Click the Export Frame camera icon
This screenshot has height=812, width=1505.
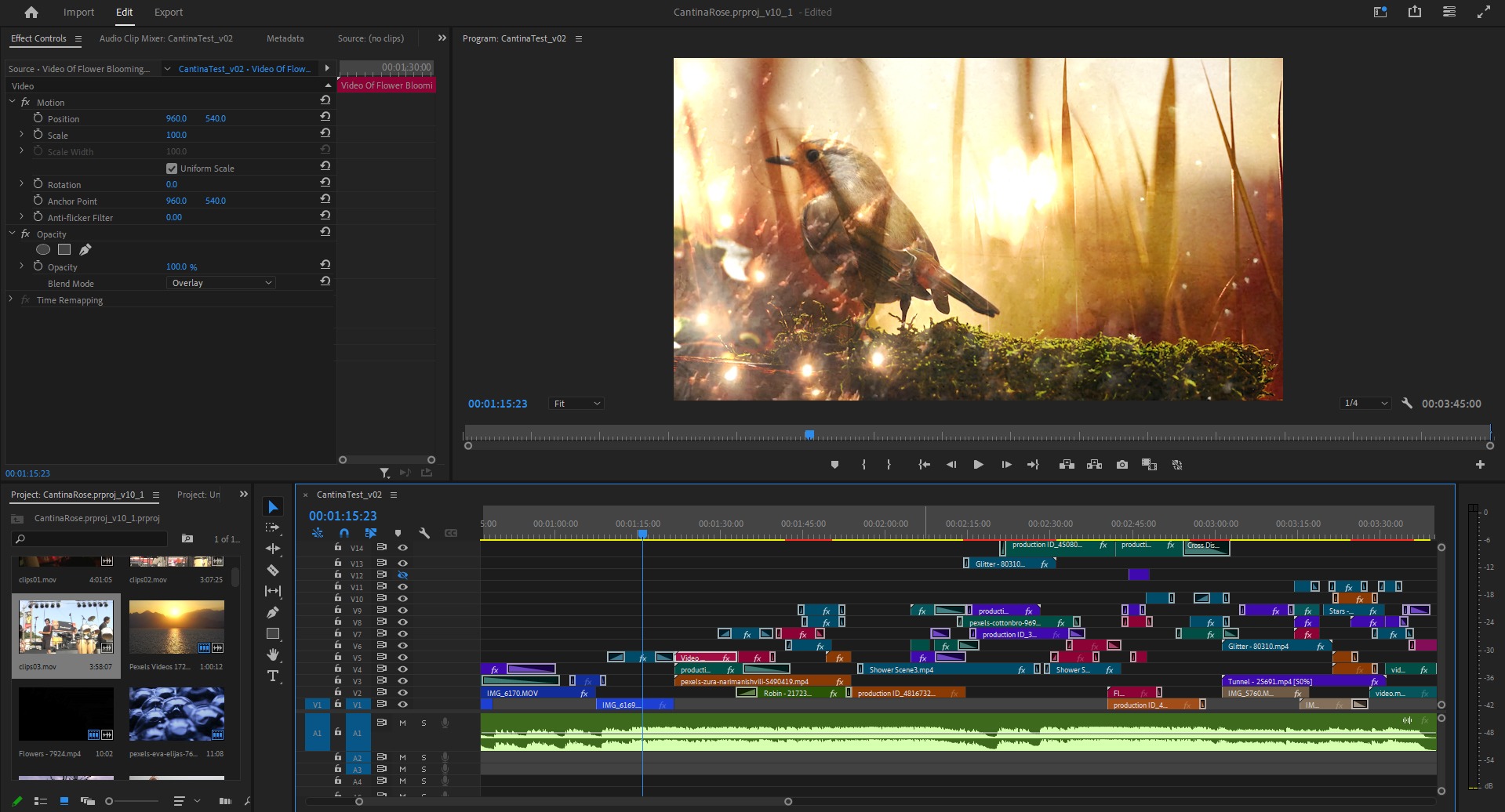1122,465
